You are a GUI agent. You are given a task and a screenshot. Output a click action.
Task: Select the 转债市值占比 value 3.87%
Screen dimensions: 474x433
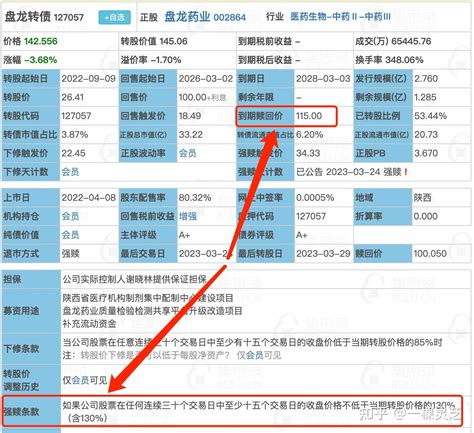pyautogui.click(x=75, y=135)
